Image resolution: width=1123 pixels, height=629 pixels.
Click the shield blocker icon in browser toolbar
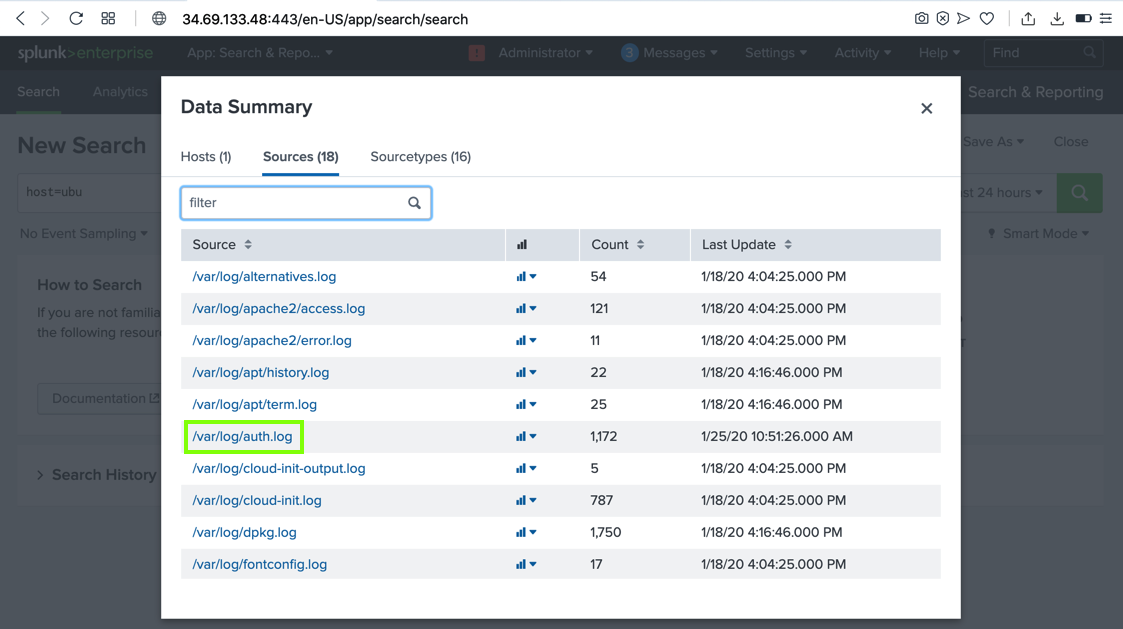coord(943,19)
